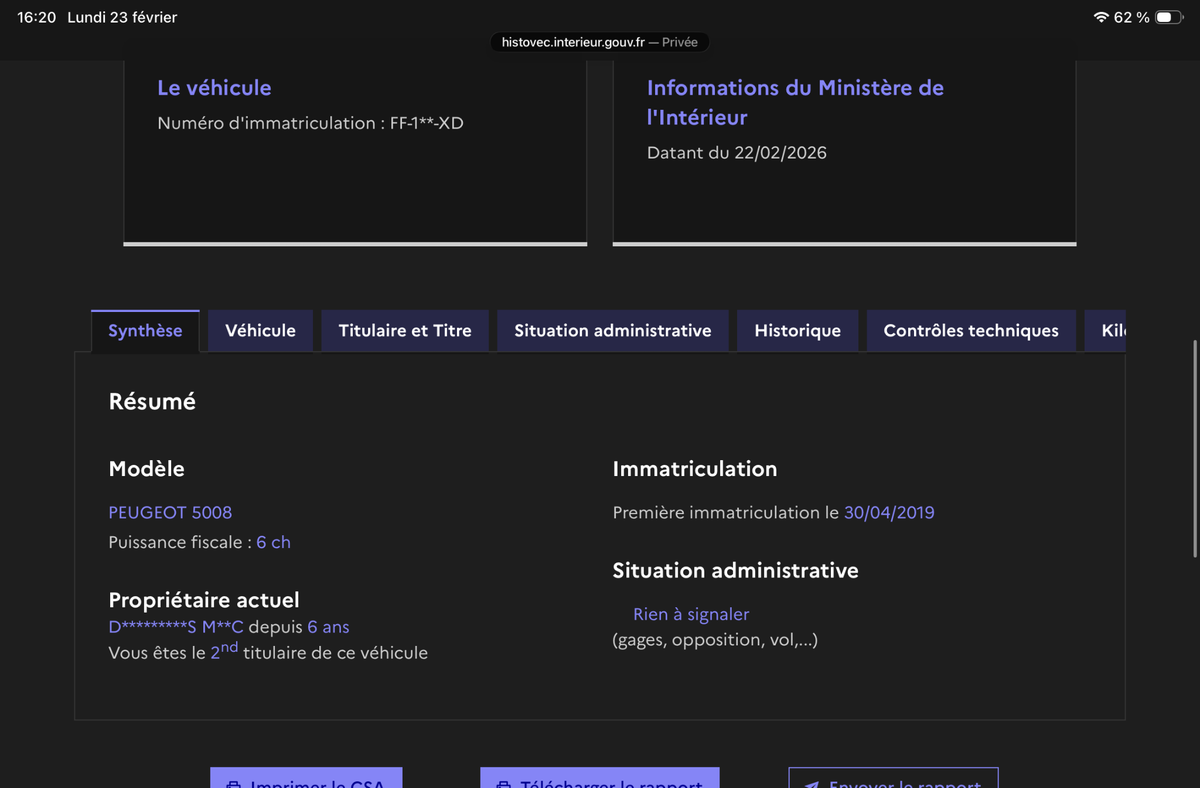Click the printer icon on Imprimer le CSA

pos(233,783)
